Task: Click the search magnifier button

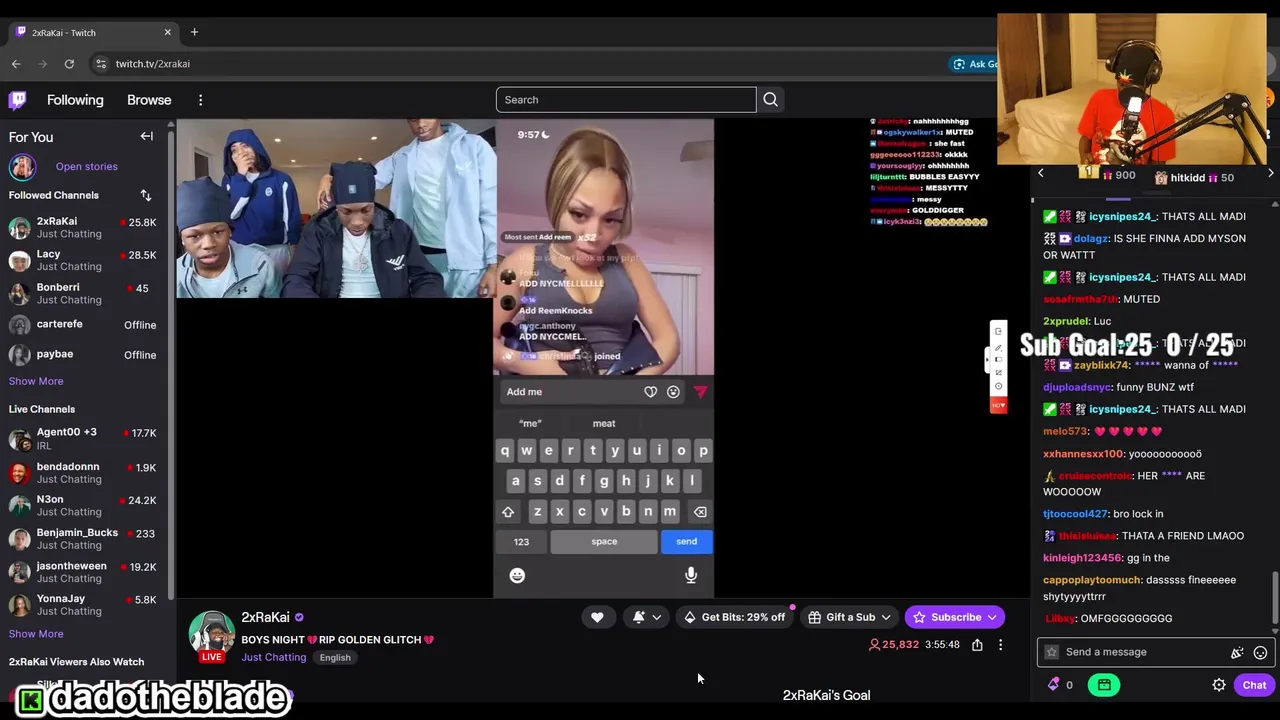Action: point(770,100)
